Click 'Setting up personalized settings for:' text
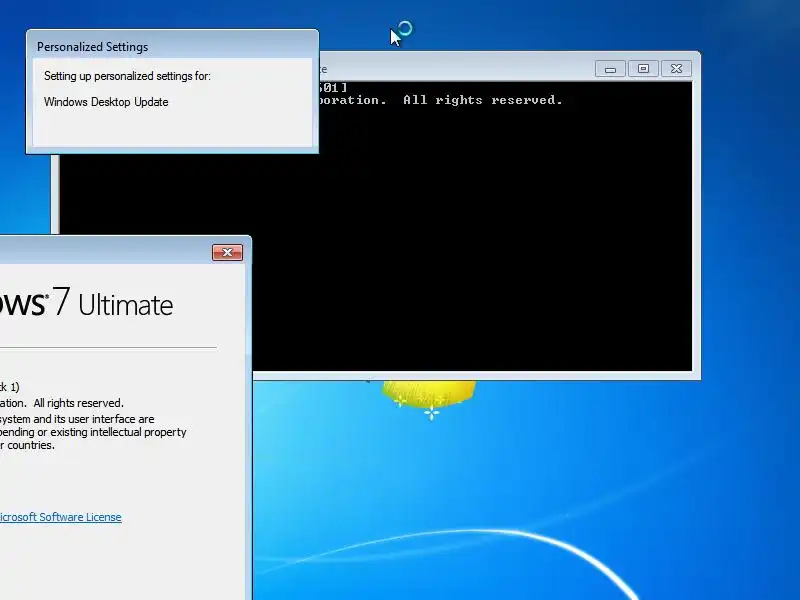Viewport: 800px width, 600px height. click(x=127, y=76)
